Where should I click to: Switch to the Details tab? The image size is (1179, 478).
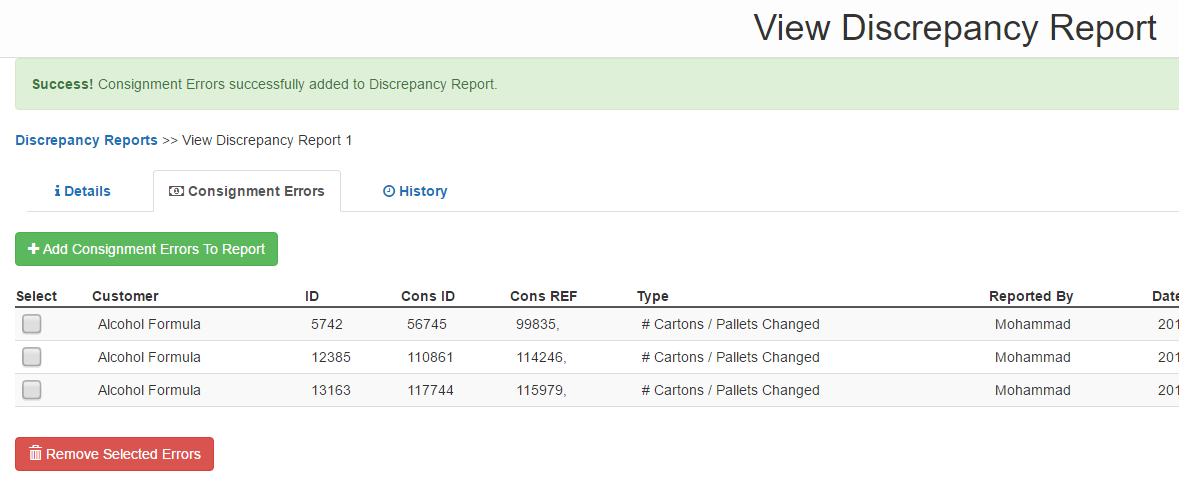tap(83, 191)
